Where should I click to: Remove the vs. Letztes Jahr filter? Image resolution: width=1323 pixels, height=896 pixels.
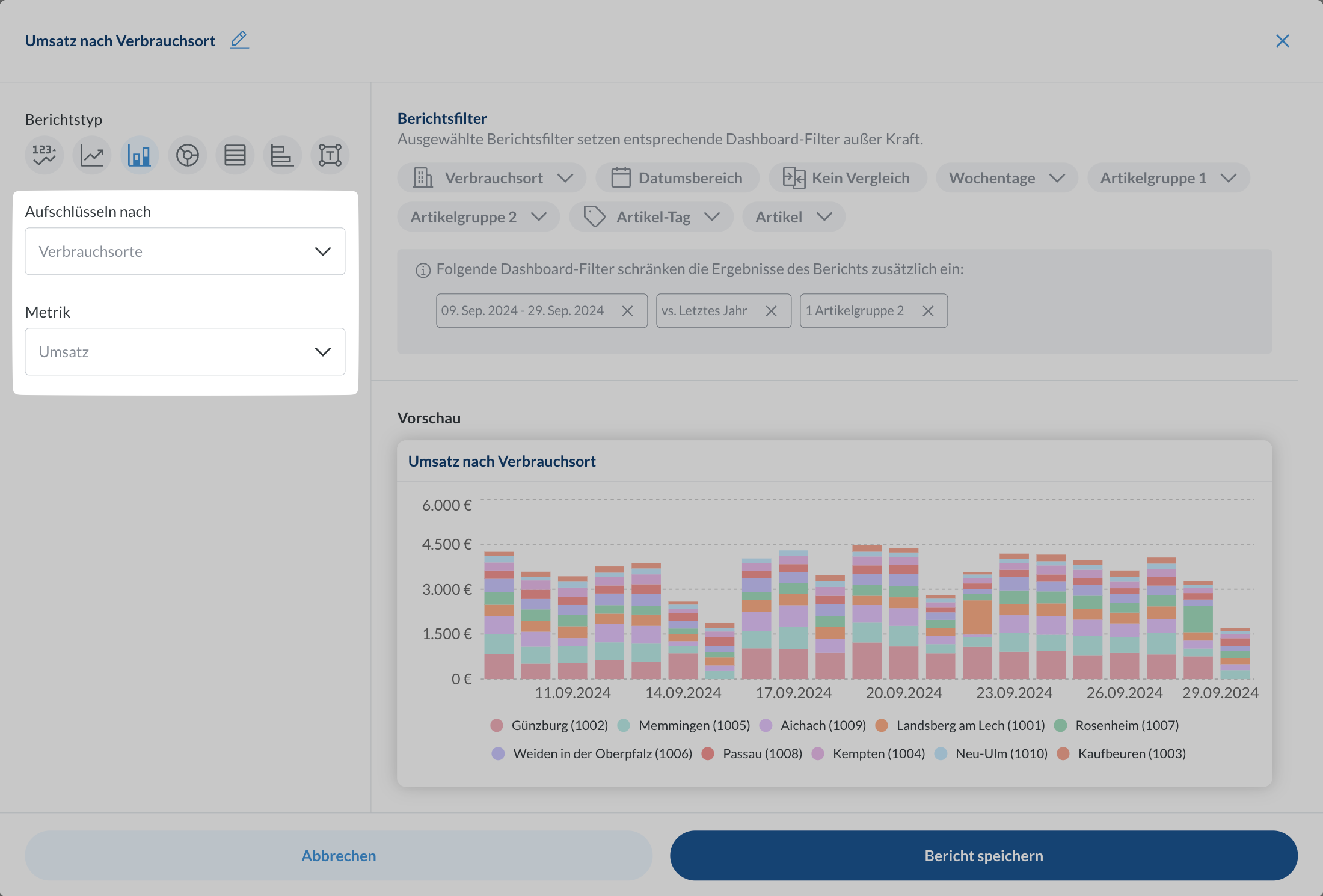click(x=771, y=311)
